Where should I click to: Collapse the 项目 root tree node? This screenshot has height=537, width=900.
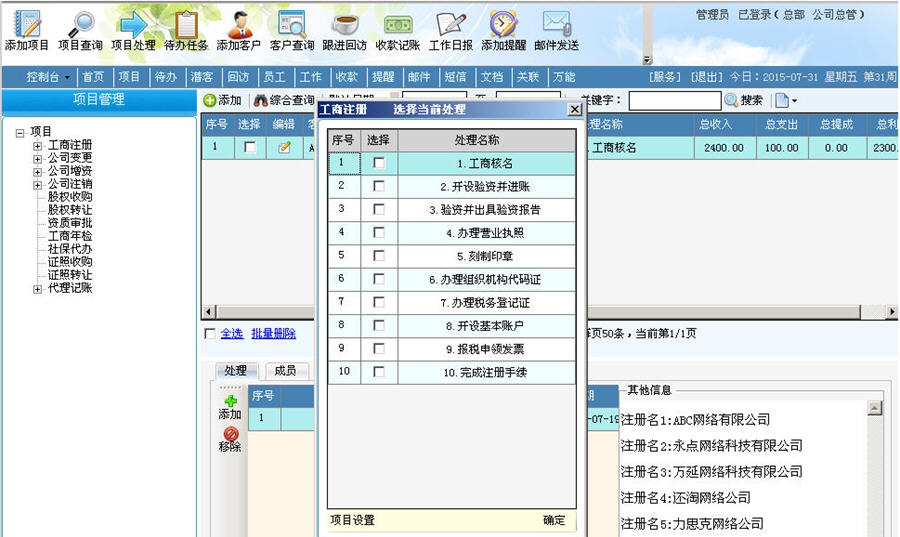pyautogui.click(x=20, y=133)
